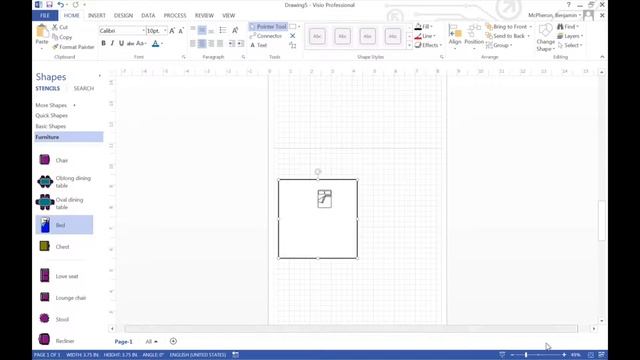
Task: Select the Recliner shape
Action: (56, 340)
